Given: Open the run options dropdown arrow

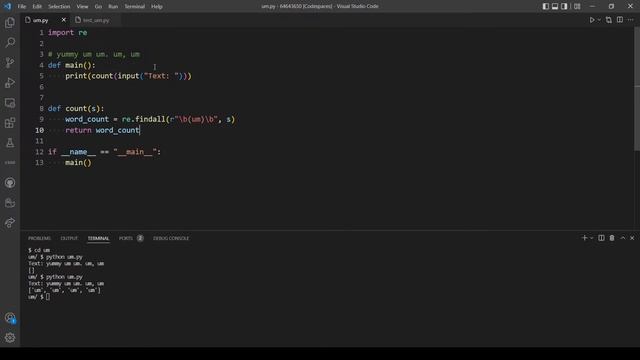Looking at the screenshot, I should 599,20.
